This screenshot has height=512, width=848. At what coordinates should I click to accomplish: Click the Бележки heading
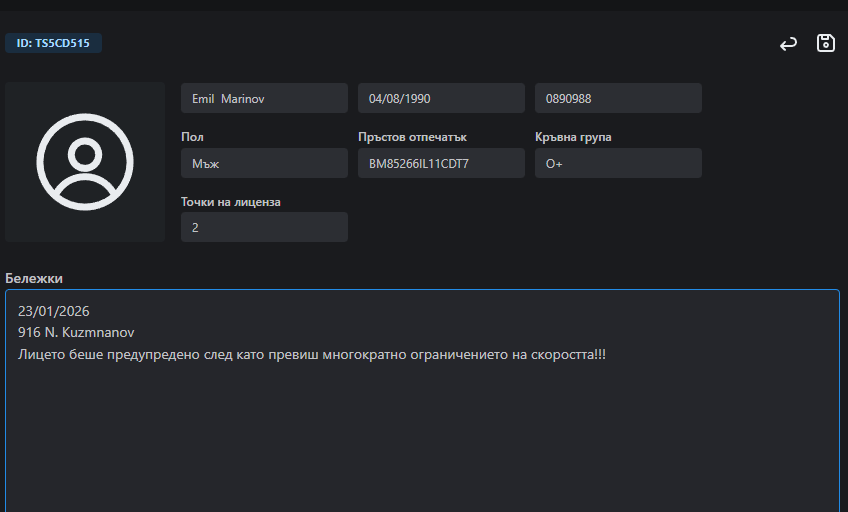point(34,278)
